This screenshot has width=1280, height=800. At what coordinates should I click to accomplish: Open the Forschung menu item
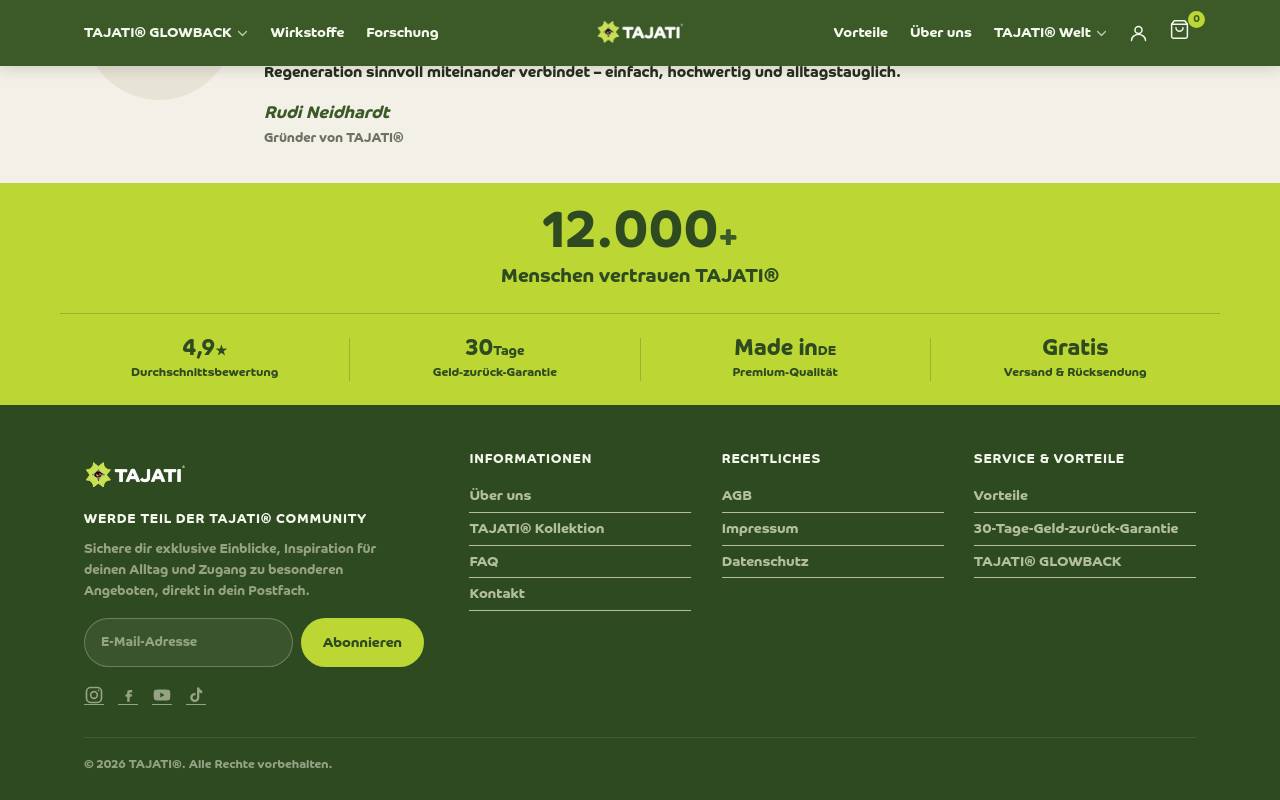pyautogui.click(x=402, y=33)
